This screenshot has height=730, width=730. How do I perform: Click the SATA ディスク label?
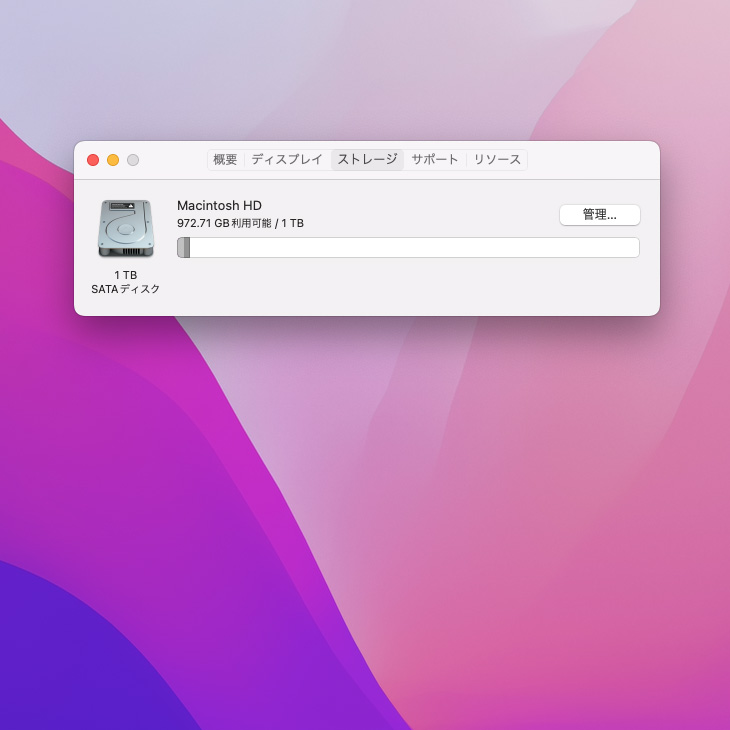126,289
